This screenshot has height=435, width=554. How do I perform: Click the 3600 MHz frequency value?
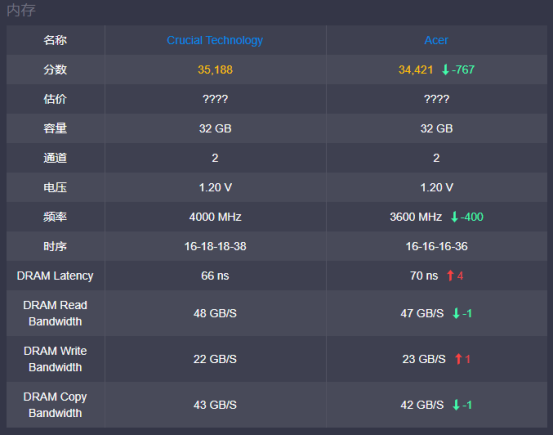416,217
